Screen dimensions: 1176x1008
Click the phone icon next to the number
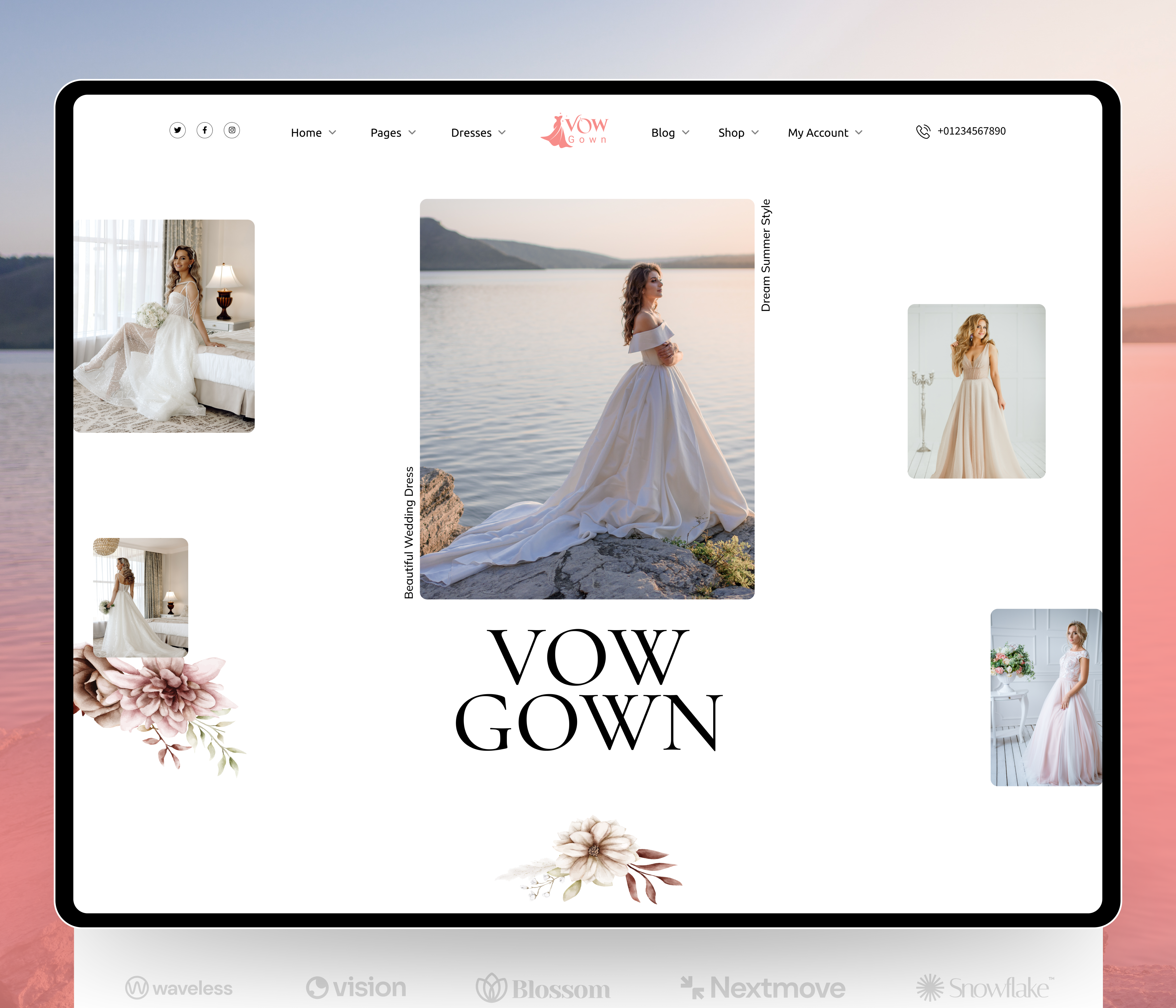click(923, 131)
